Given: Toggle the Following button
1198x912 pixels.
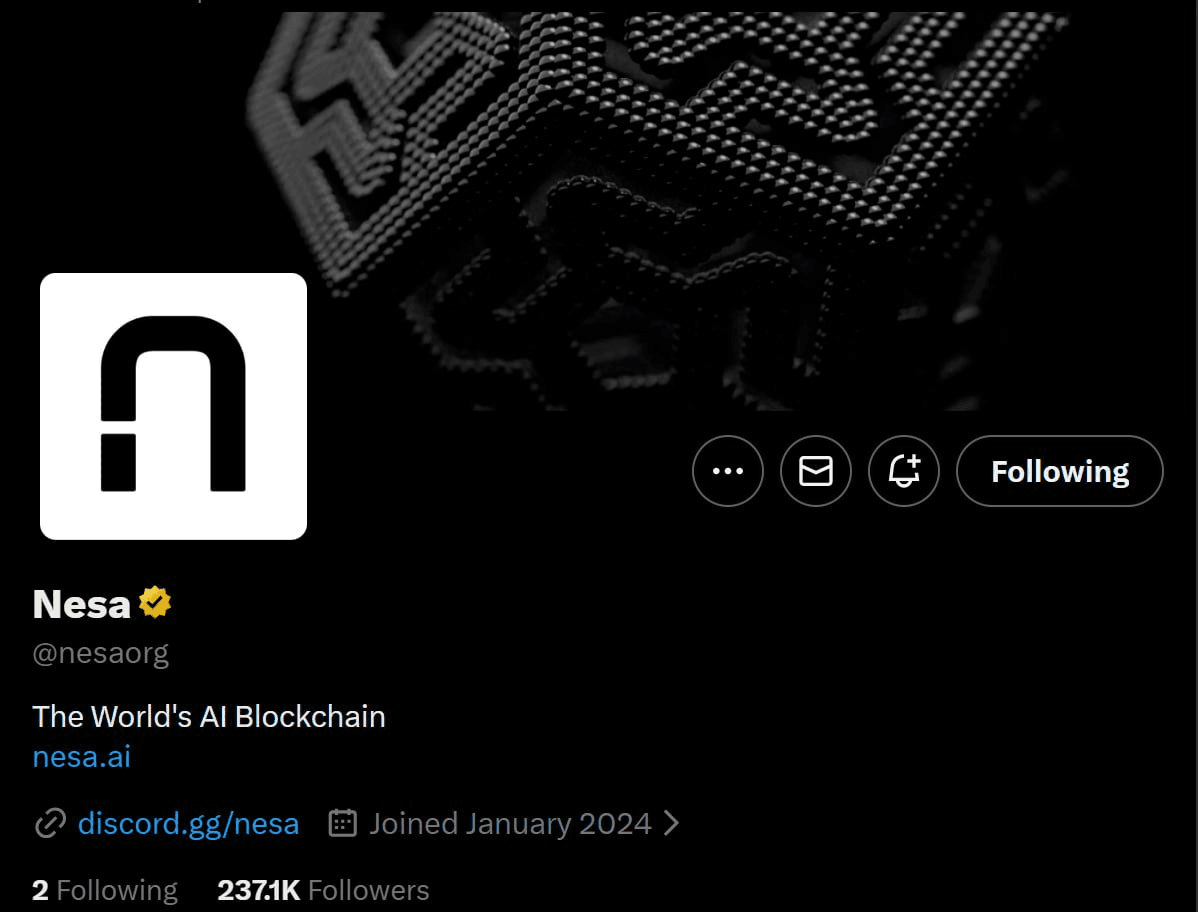Looking at the screenshot, I should tap(1060, 471).
